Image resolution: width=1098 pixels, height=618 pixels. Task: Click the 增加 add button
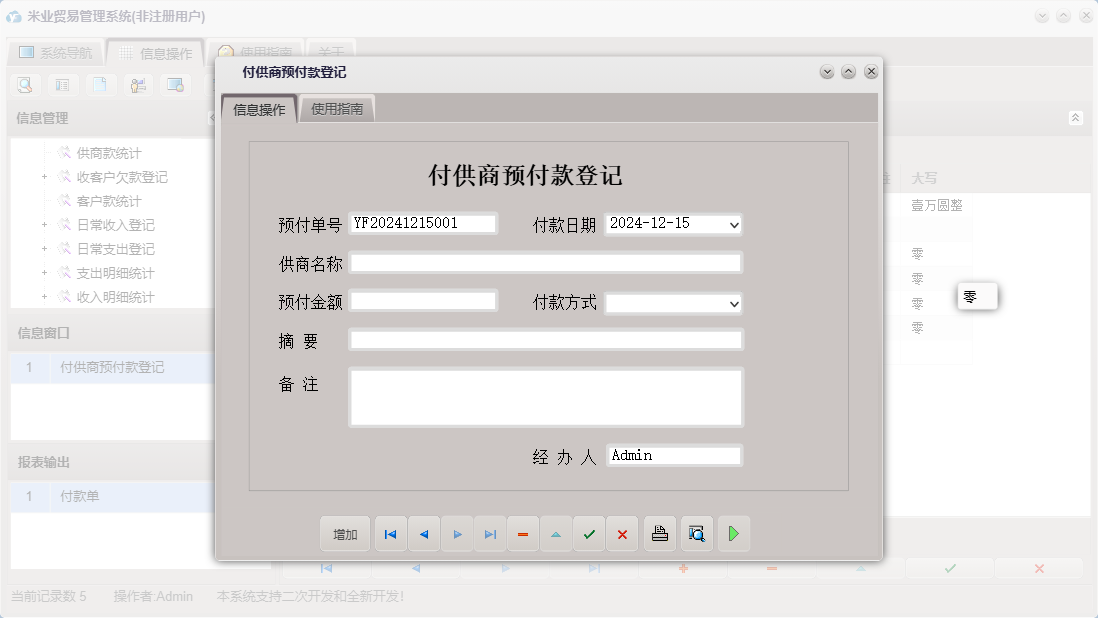(x=344, y=533)
